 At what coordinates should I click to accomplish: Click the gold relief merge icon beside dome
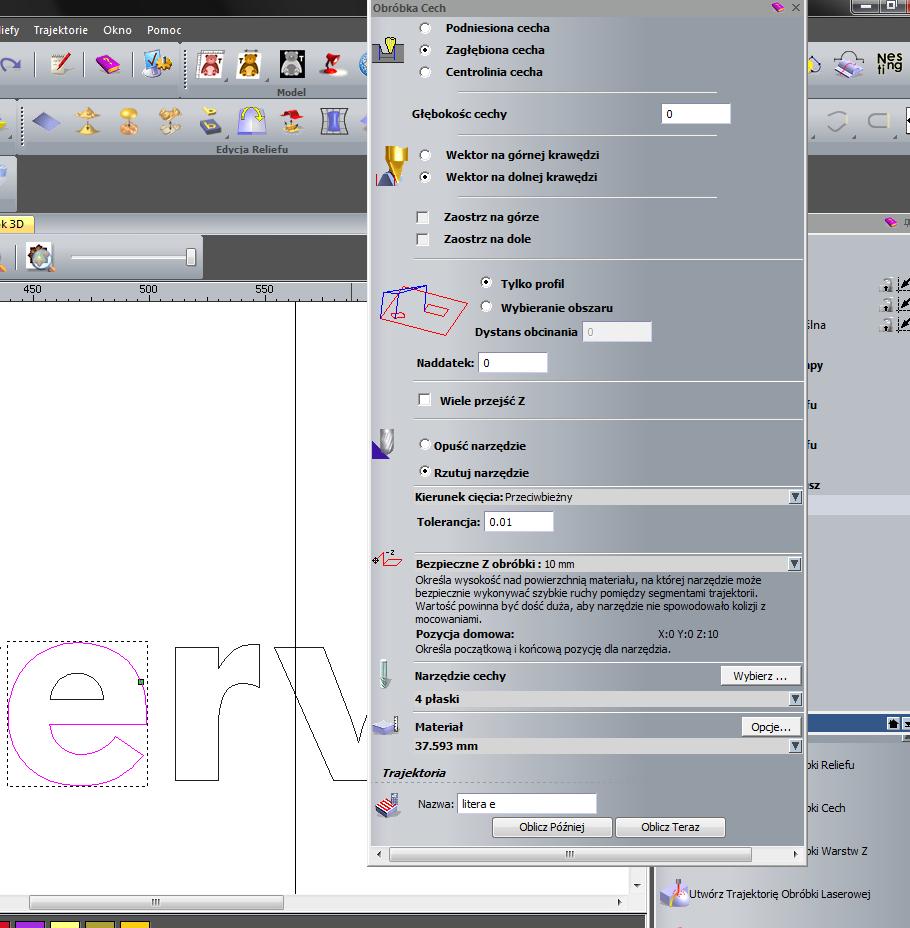click(170, 121)
